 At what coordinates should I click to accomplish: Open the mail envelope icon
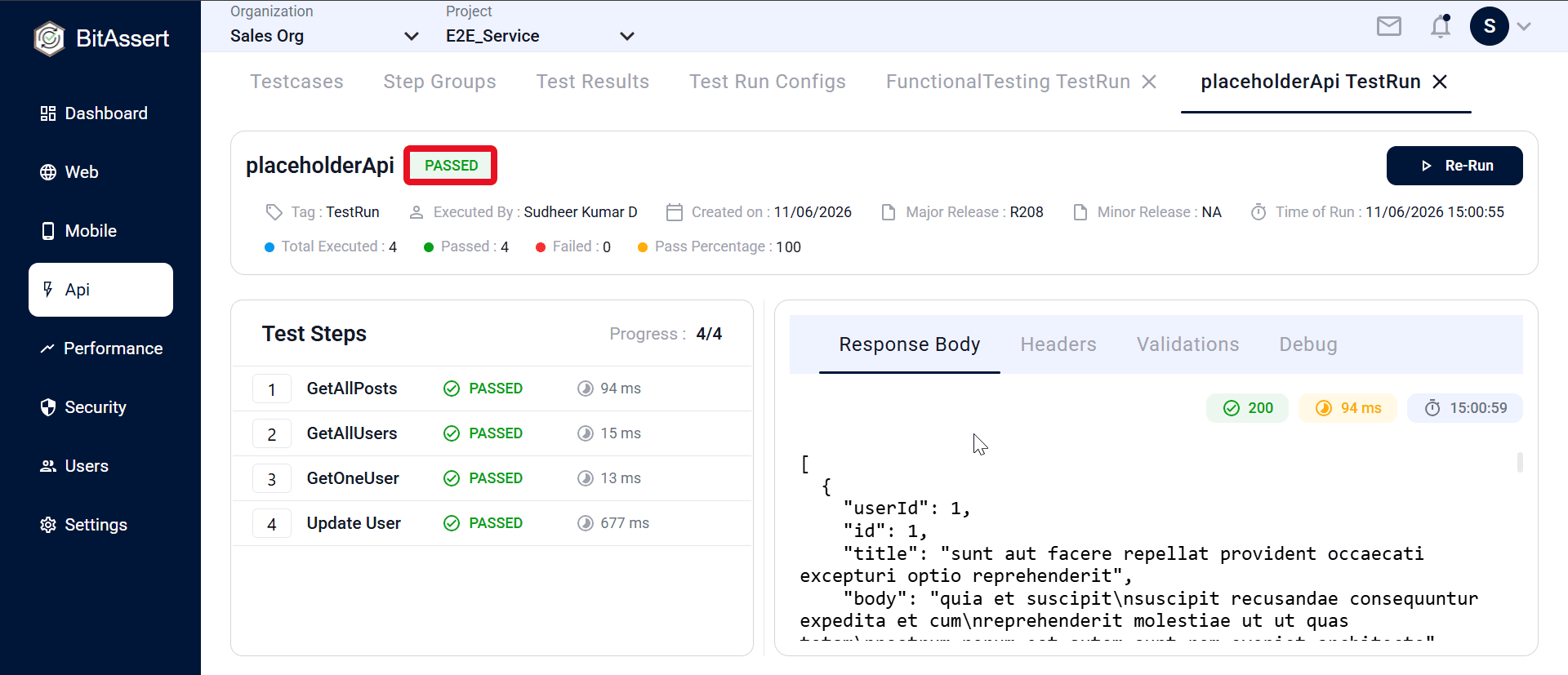click(1388, 26)
